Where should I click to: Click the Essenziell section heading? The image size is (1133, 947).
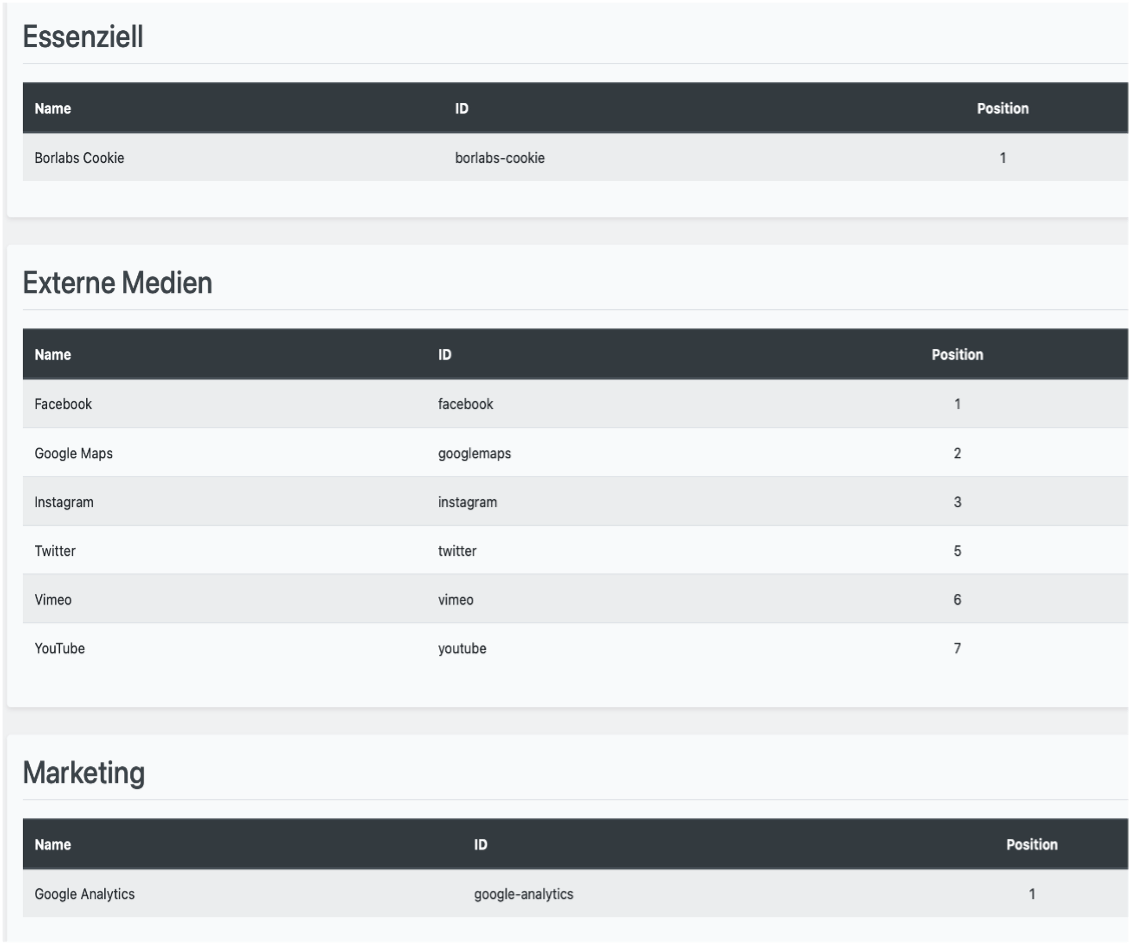[83, 37]
